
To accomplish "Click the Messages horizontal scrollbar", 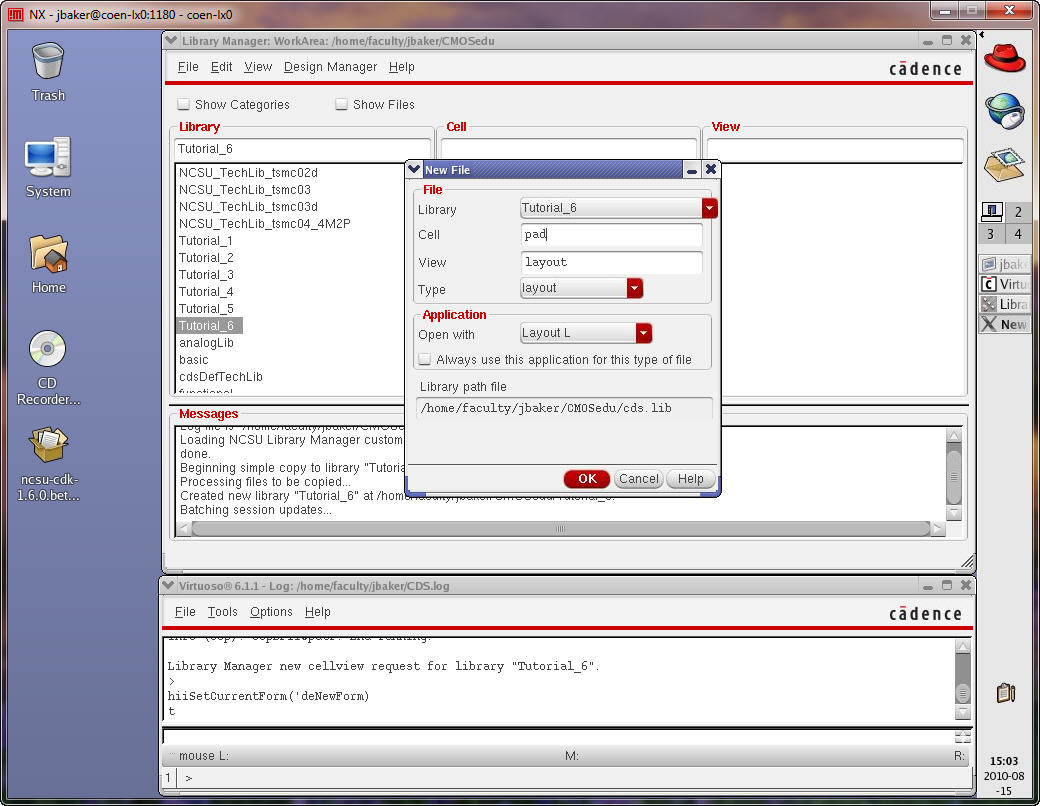I will (x=560, y=528).
